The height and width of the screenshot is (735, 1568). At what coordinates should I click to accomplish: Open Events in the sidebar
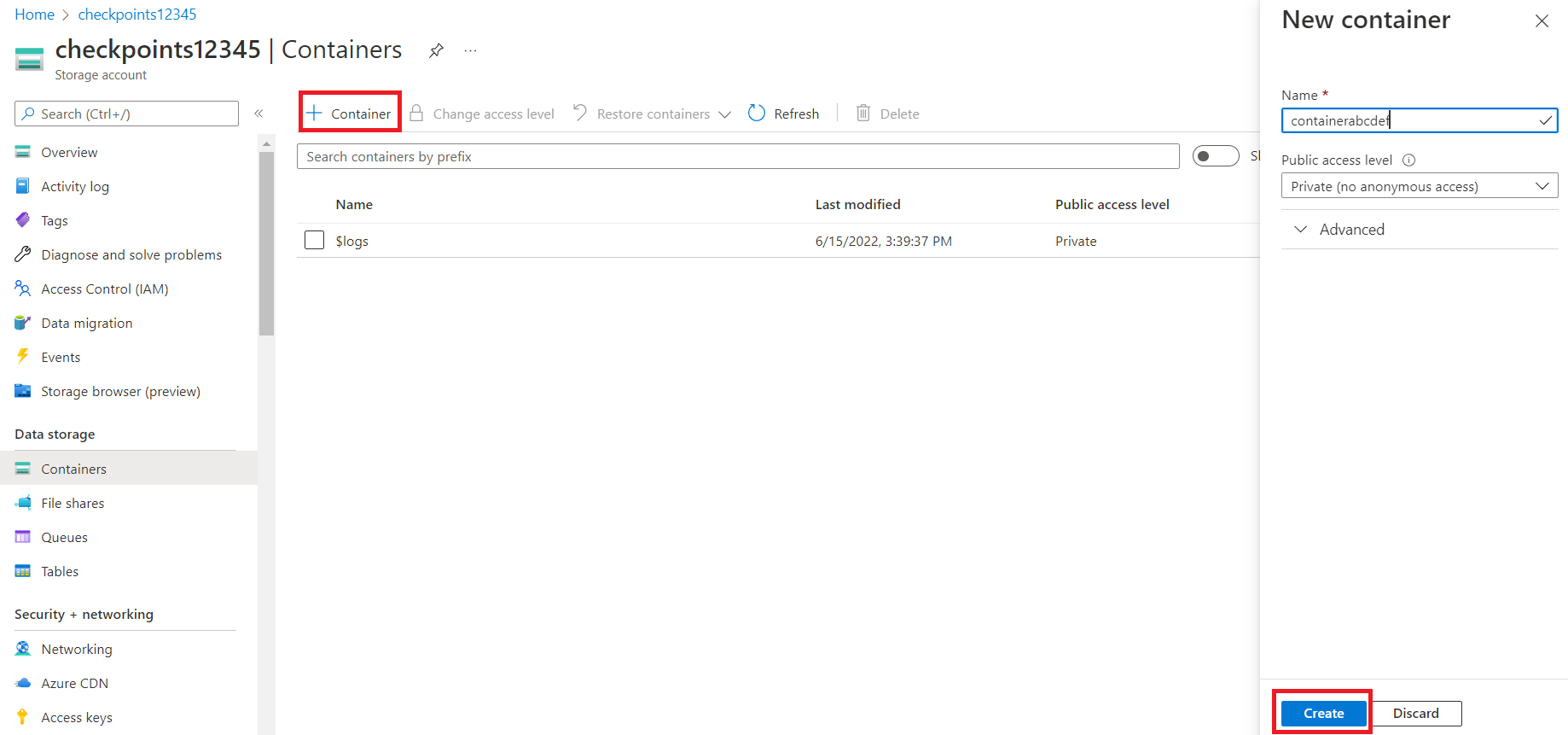tap(61, 357)
